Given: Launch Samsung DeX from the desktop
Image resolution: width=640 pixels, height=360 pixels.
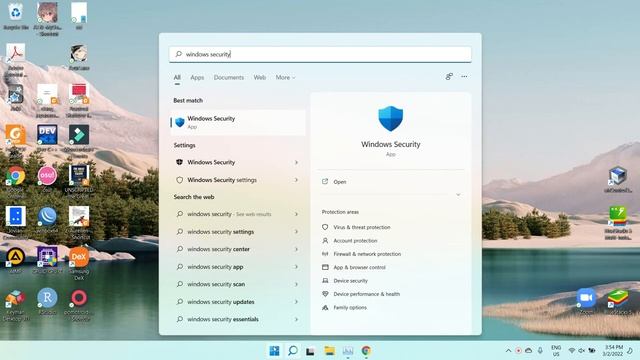Looking at the screenshot, I should [x=79, y=262].
